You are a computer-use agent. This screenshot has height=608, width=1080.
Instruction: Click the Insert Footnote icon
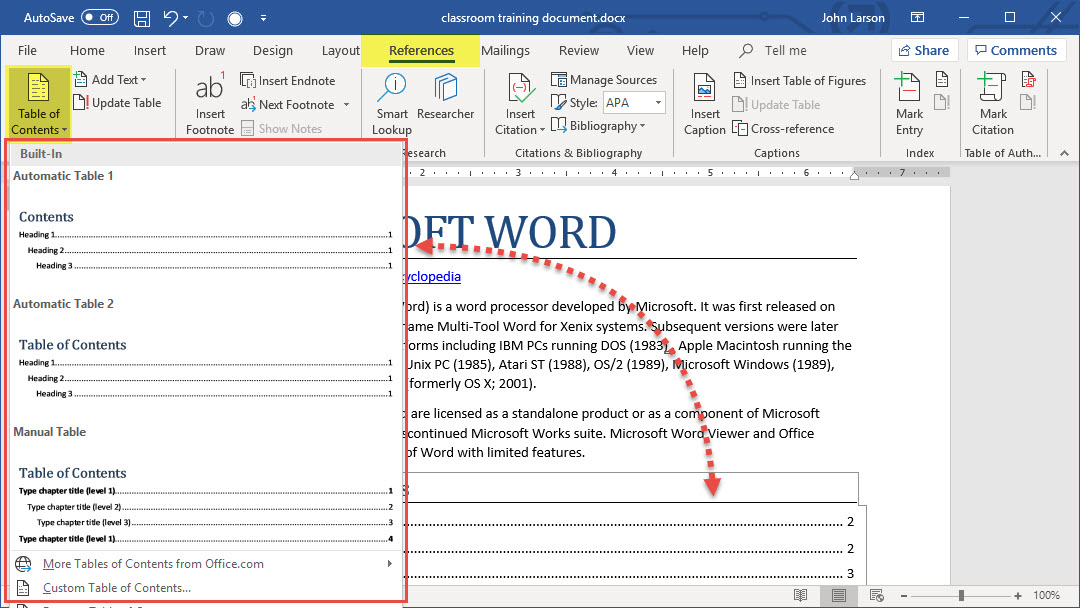210,104
